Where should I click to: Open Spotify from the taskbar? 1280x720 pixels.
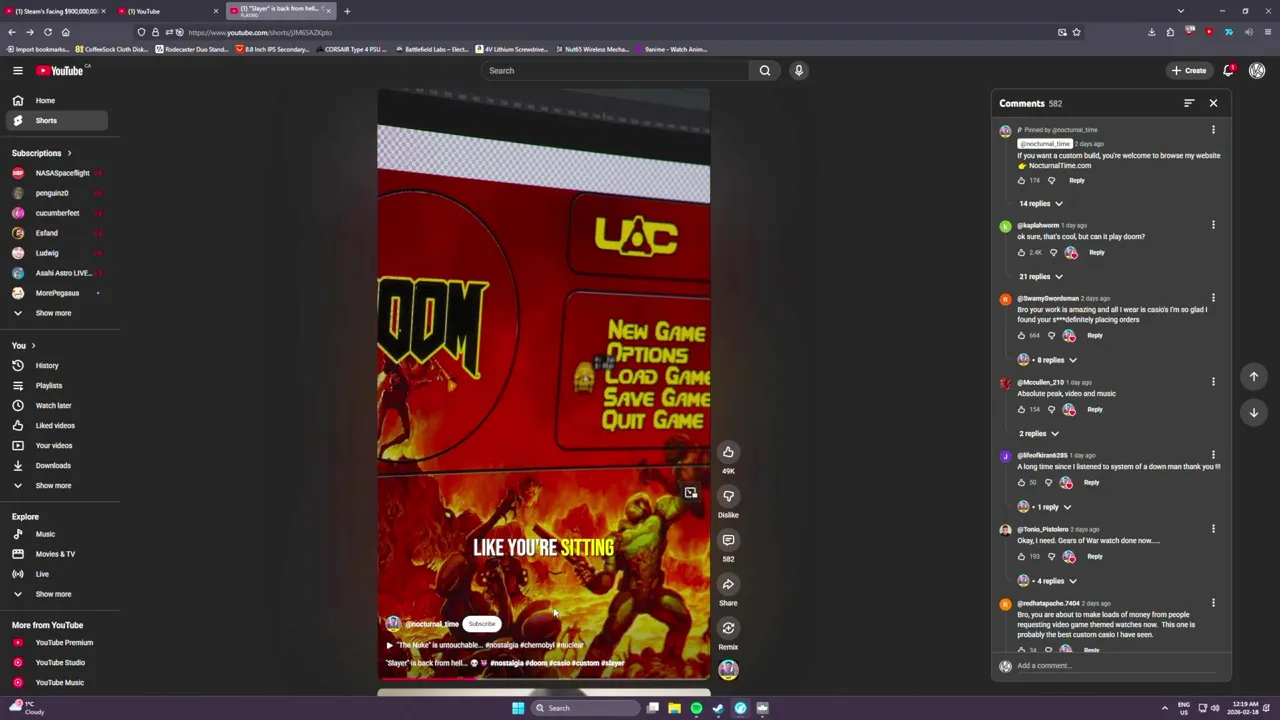(696, 708)
